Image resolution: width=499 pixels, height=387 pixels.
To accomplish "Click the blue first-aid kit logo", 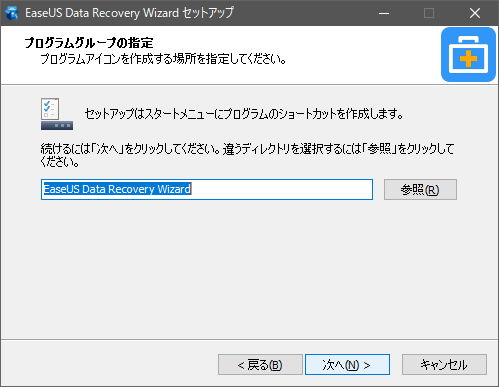I will tap(468, 55).
